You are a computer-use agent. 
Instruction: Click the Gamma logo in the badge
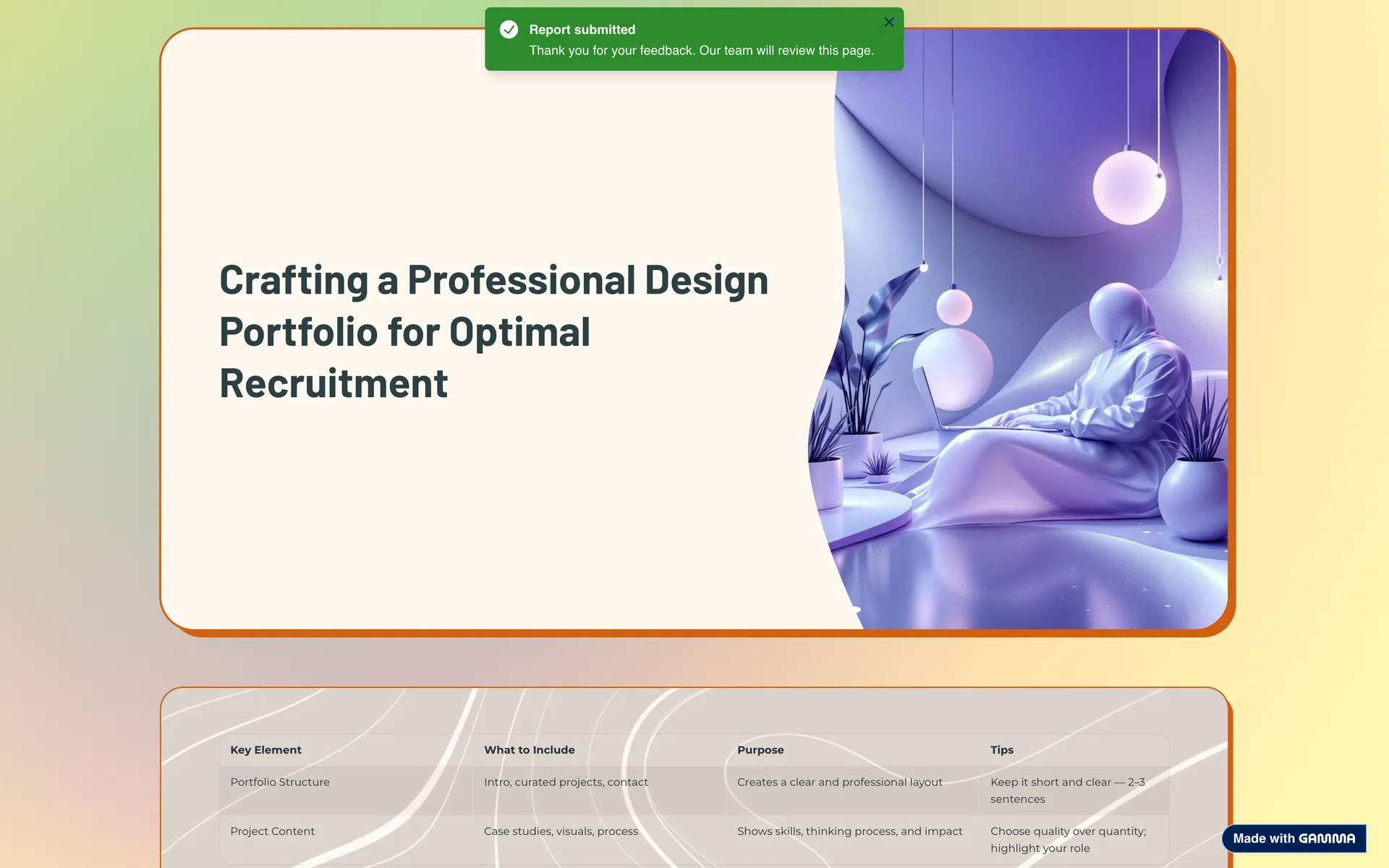tap(1327, 838)
